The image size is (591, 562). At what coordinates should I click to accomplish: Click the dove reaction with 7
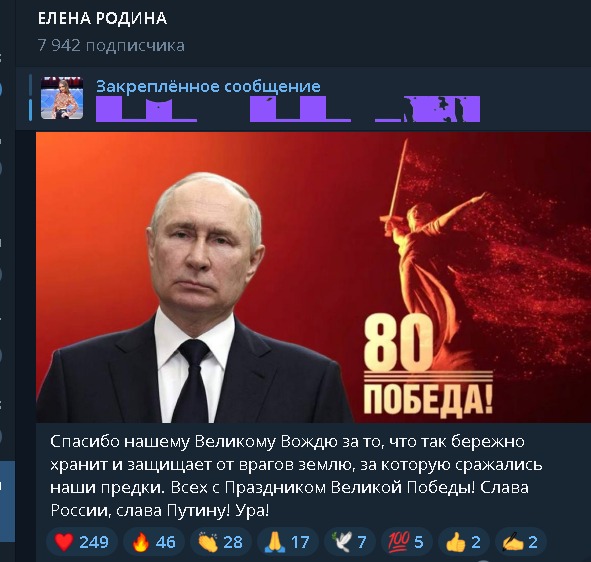[x=350, y=542]
